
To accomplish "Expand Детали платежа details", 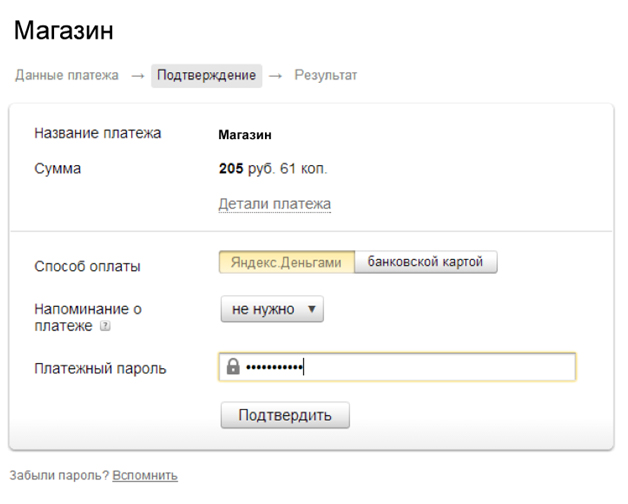I will (274, 204).
